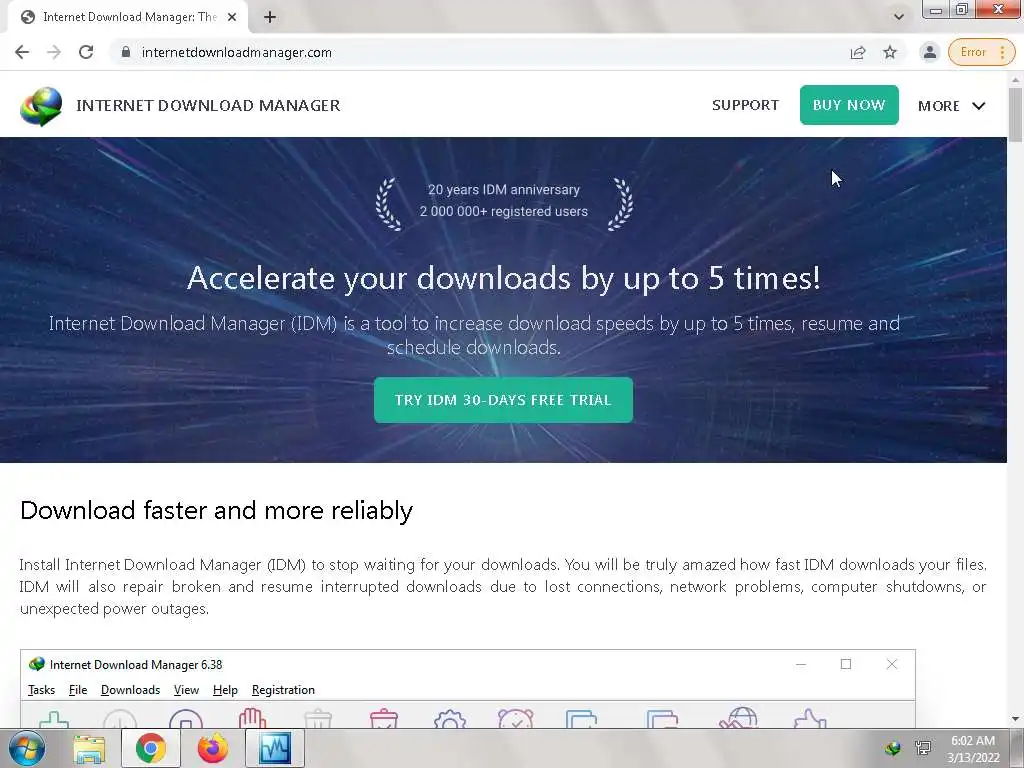The height and width of the screenshot is (768, 1024).
Task: Bookmark this page with star icon
Action: [890, 52]
